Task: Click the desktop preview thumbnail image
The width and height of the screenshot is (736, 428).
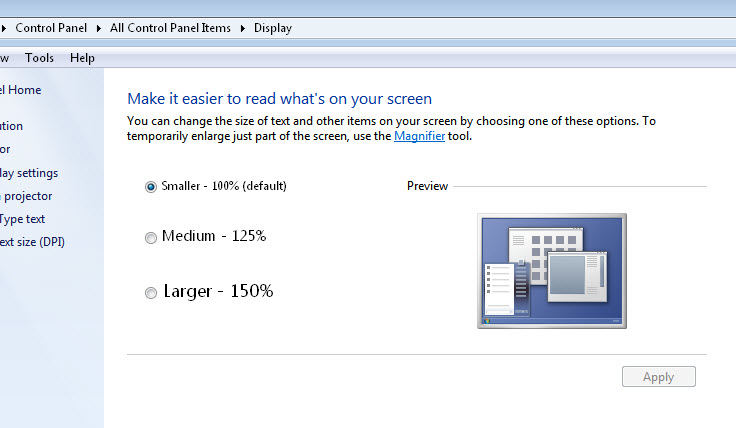Action: pyautogui.click(x=552, y=271)
